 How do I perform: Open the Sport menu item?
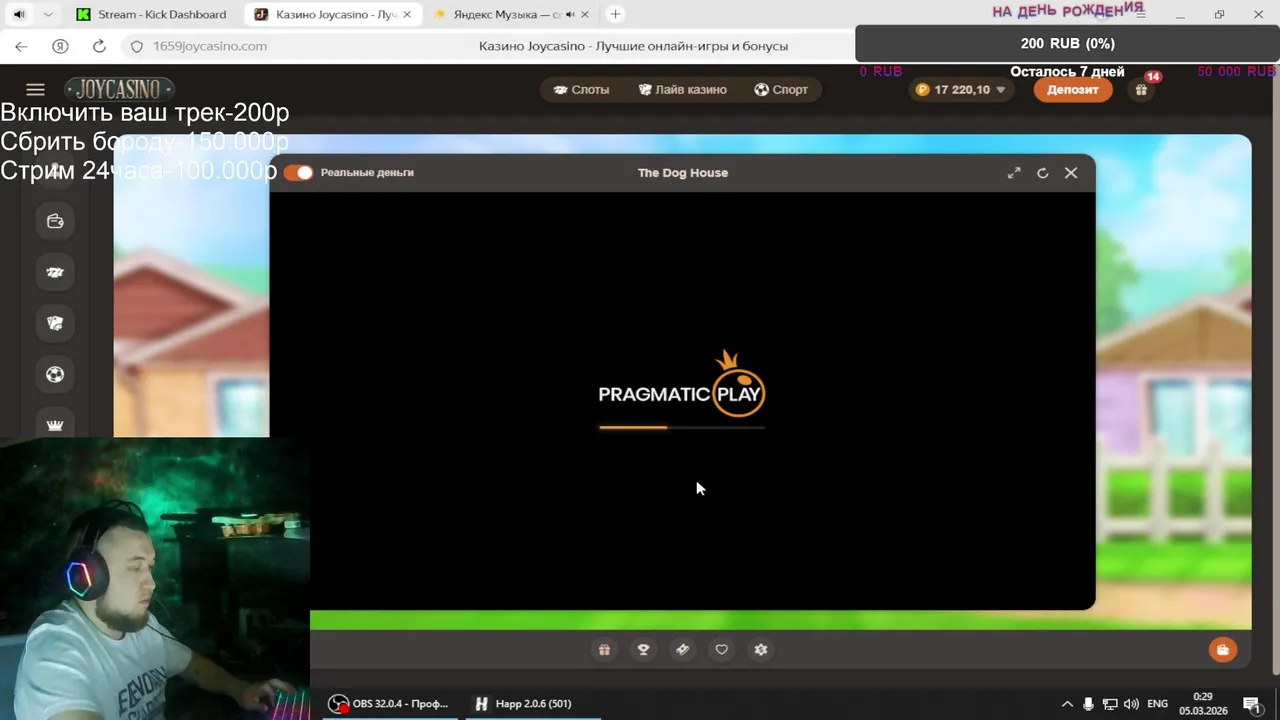[x=781, y=90]
